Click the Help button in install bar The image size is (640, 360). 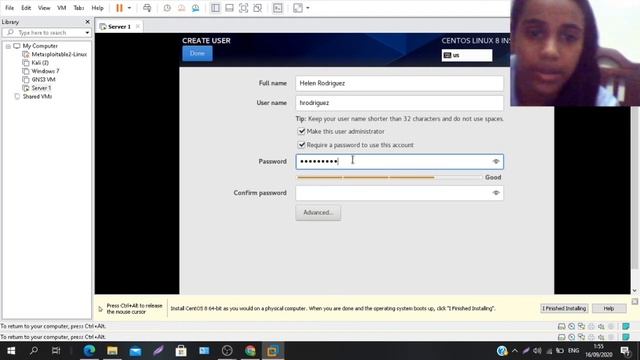coord(609,308)
